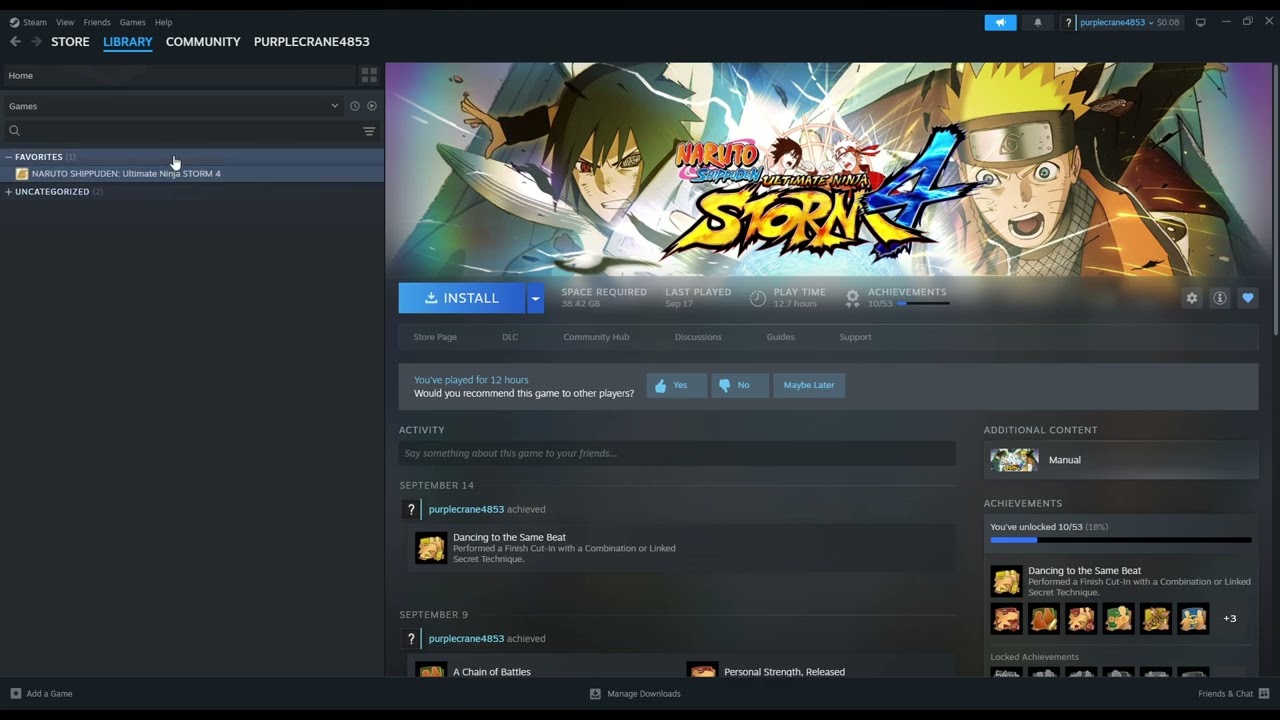Show recent games clock filter
Viewport: 1280px width, 720px height.
click(354, 106)
